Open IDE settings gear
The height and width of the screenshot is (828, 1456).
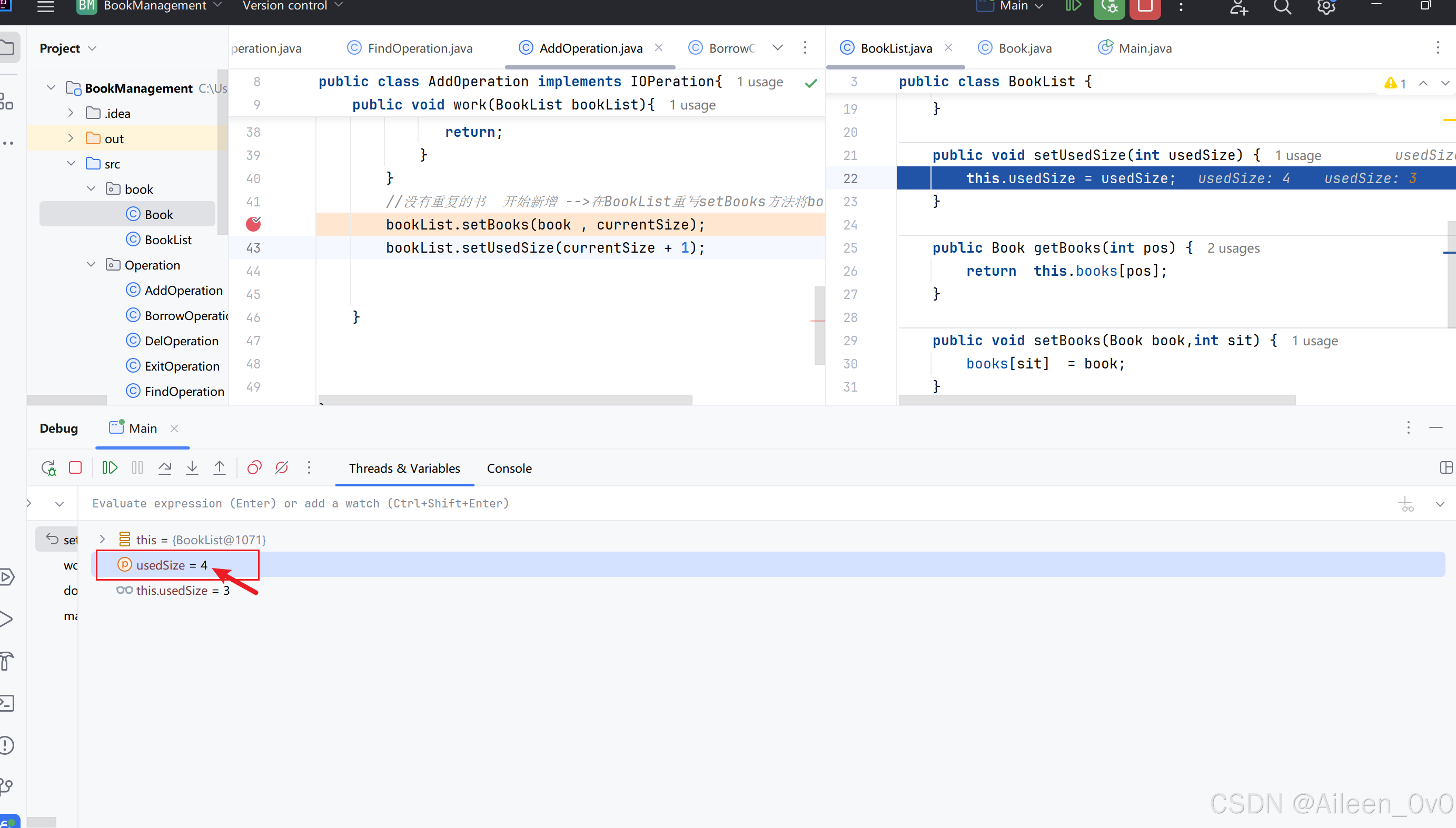point(1326,7)
